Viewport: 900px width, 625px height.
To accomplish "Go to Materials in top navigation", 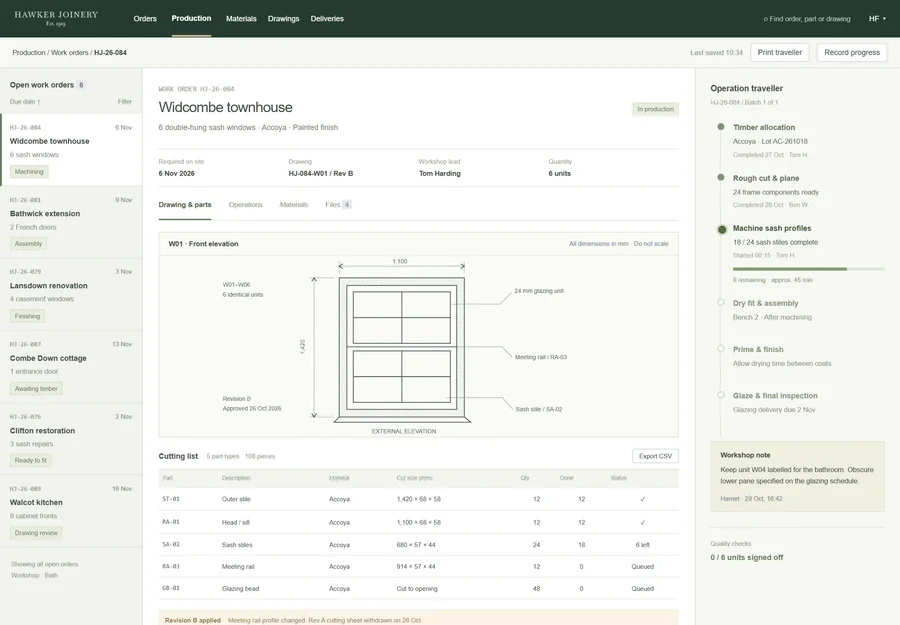I will (x=241, y=18).
